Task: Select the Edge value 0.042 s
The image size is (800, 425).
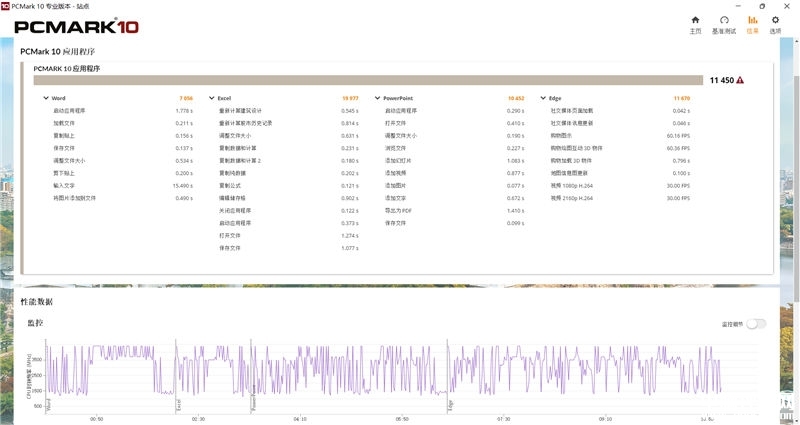Action: click(682, 111)
